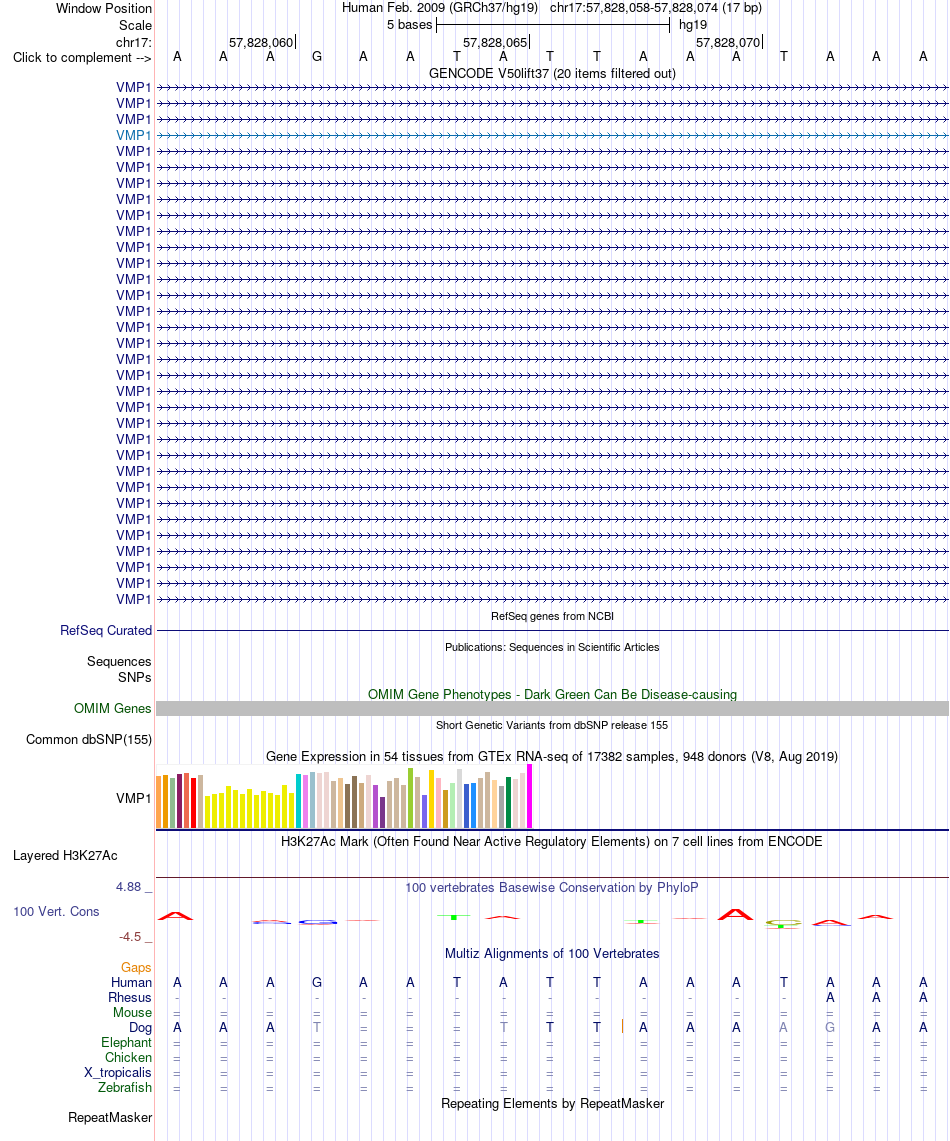The image size is (950, 1141).
Task: Open the 'H3K27Ac Mark' ENCODE track title
Action: click(552, 842)
